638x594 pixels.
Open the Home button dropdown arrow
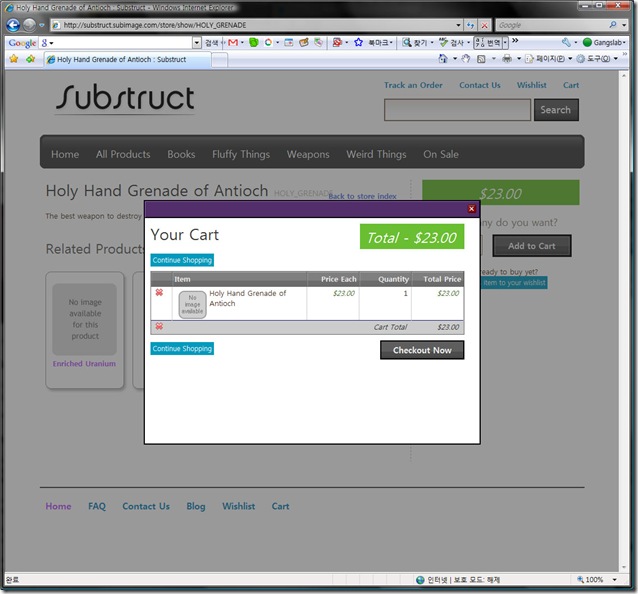click(x=454, y=59)
